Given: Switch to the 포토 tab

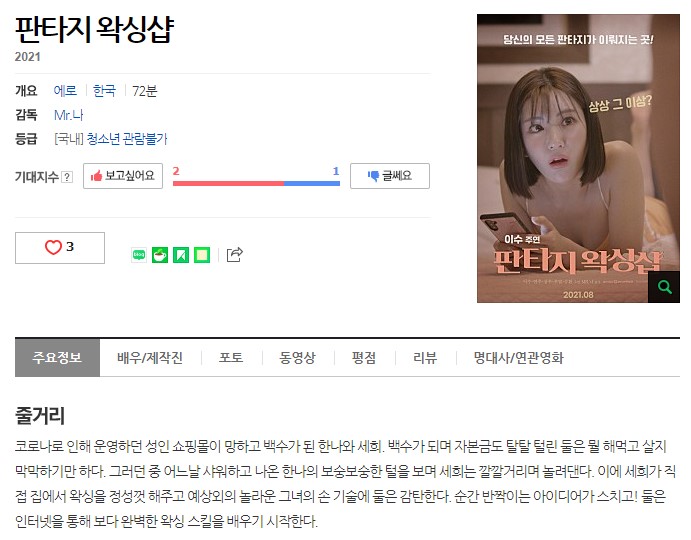Looking at the screenshot, I should [231, 358].
